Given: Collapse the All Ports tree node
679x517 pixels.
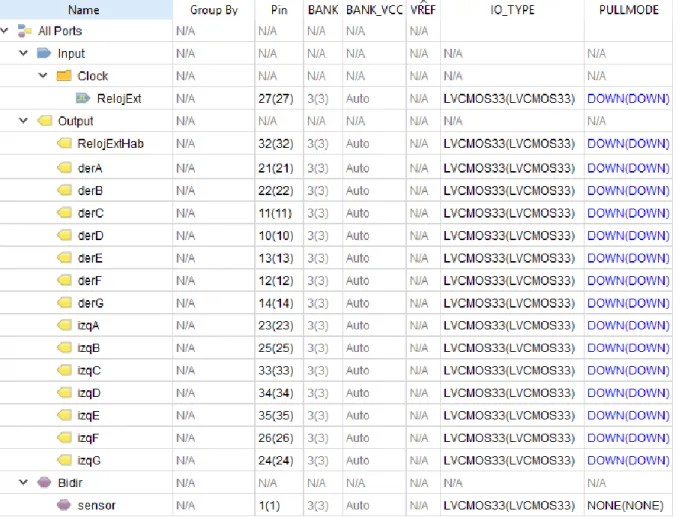Looking at the screenshot, I should point(4,30).
